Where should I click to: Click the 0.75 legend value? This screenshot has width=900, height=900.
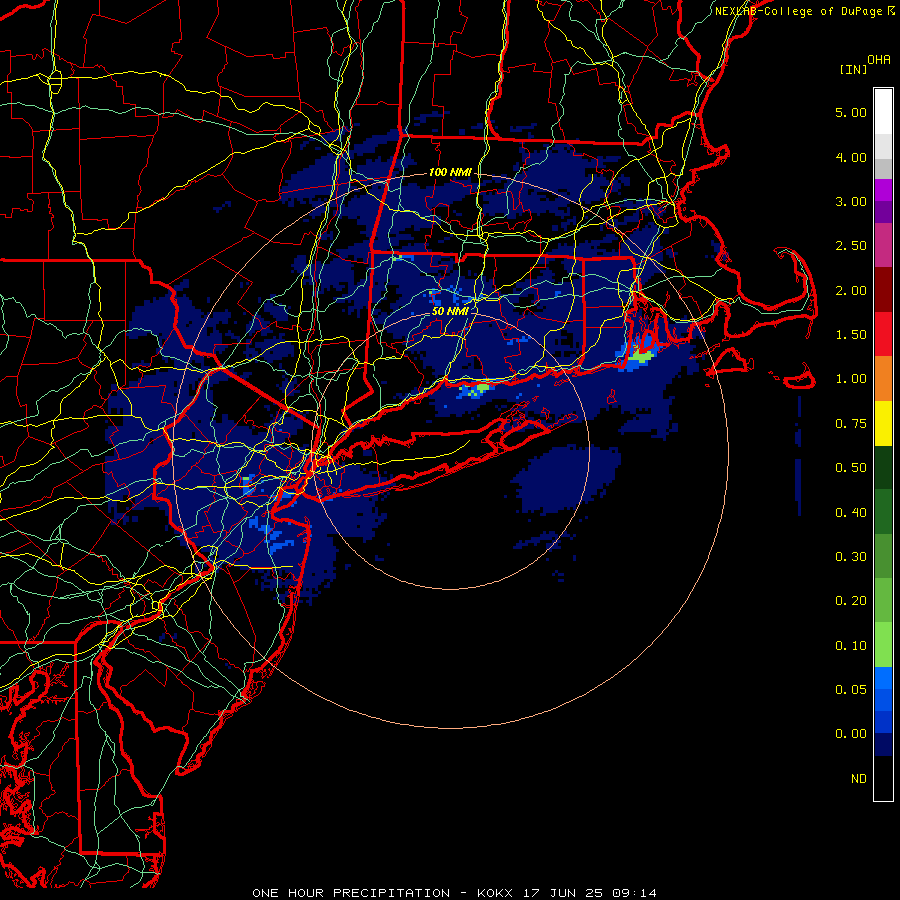[x=851, y=424]
